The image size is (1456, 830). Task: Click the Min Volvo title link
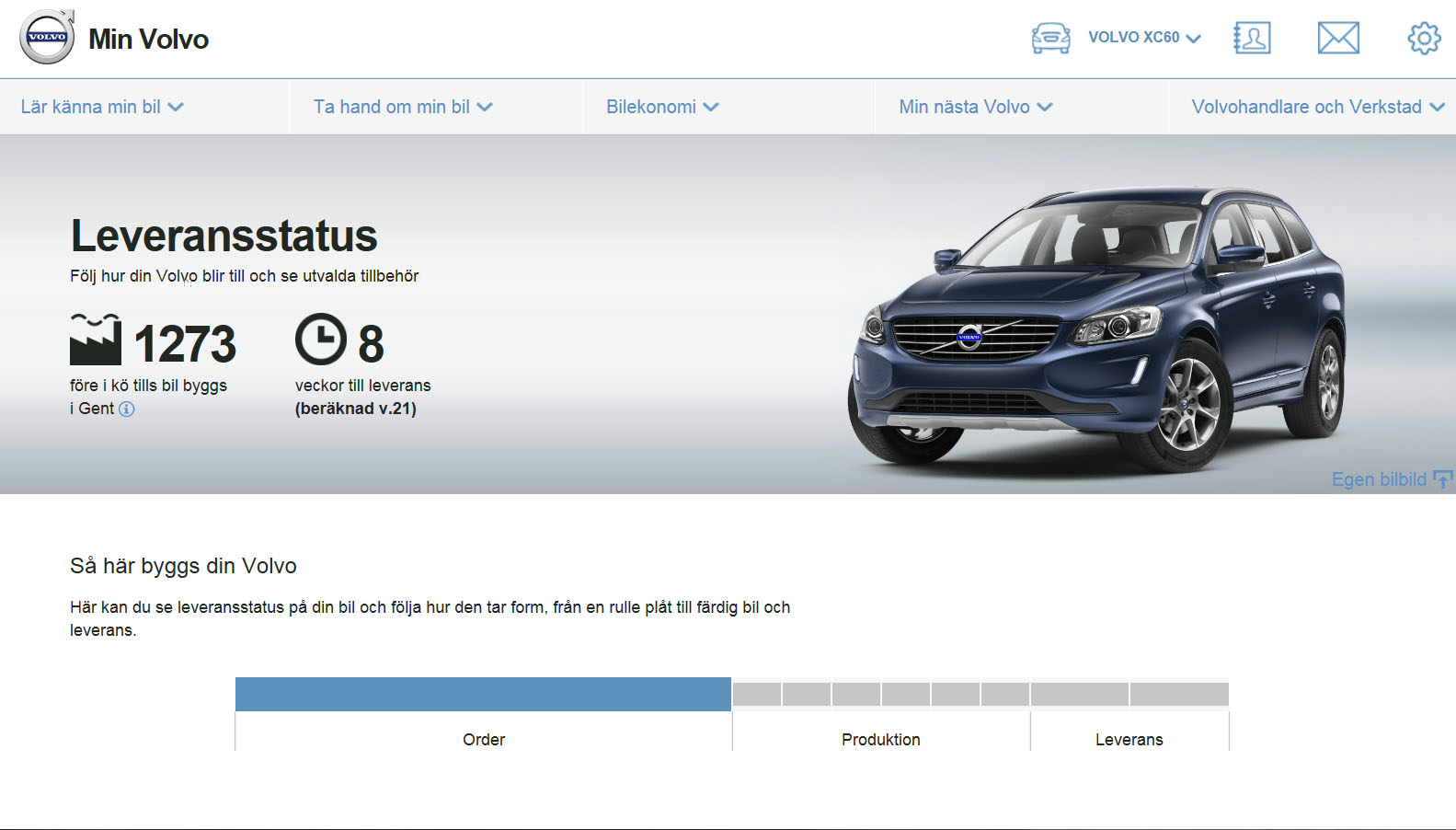(148, 39)
